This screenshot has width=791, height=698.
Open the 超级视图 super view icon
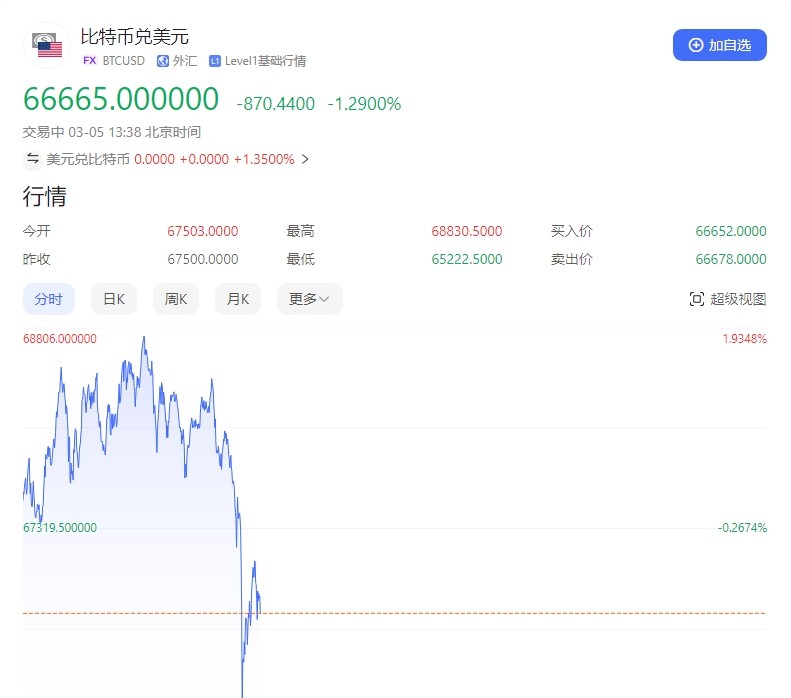click(697, 299)
